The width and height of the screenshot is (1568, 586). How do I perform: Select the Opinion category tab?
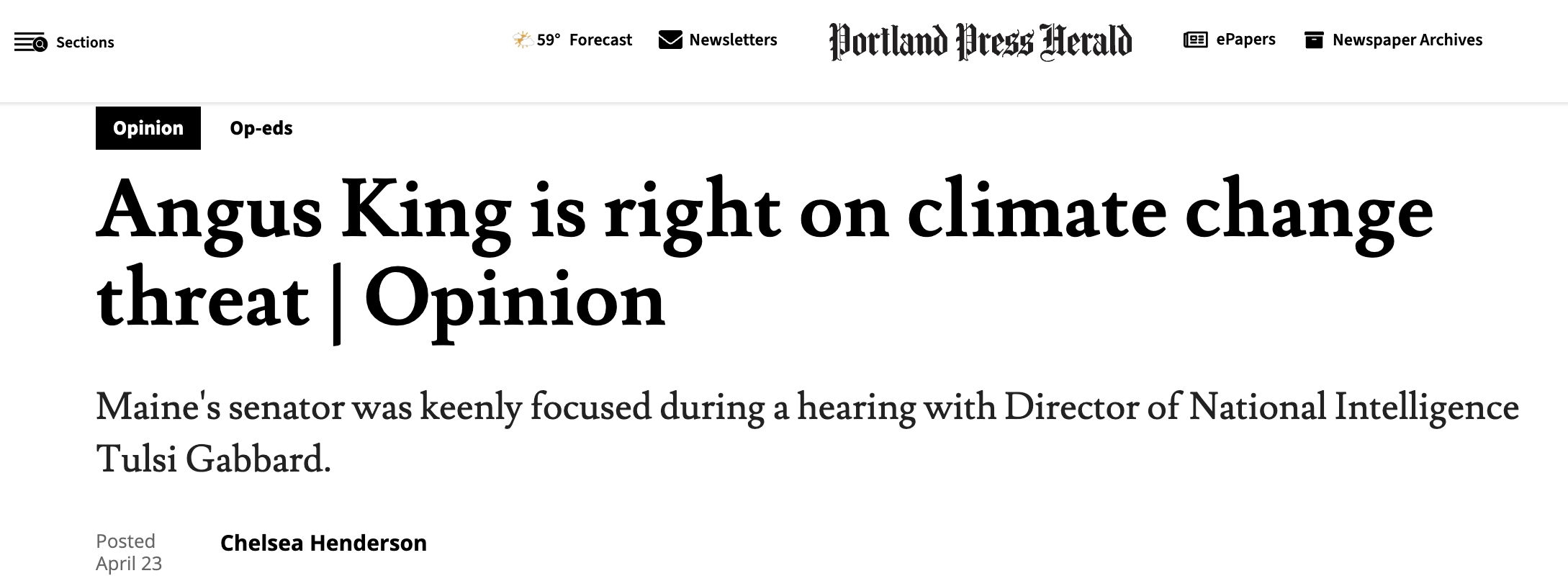tap(148, 128)
